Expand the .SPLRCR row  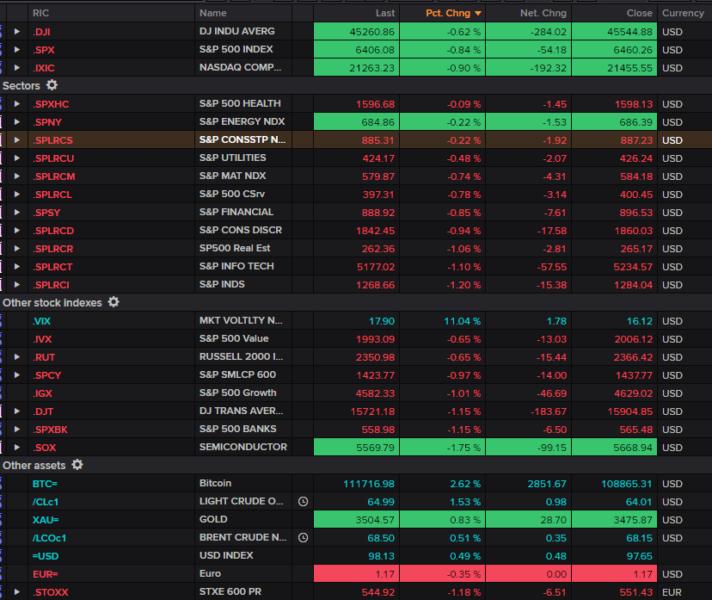coord(17,248)
